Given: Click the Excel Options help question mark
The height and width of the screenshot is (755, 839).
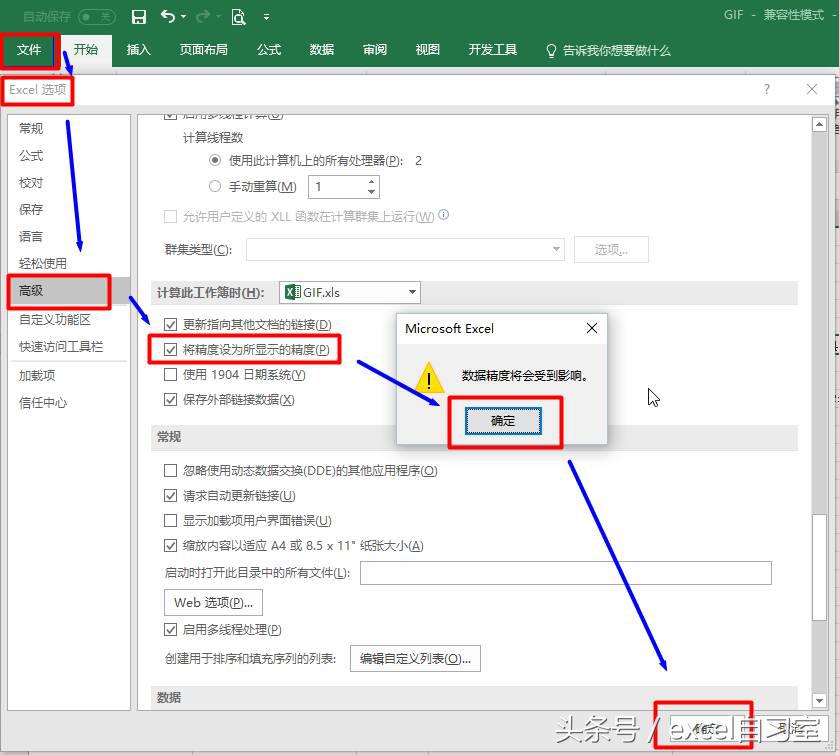Looking at the screenshot, I should tap(767, 89).
